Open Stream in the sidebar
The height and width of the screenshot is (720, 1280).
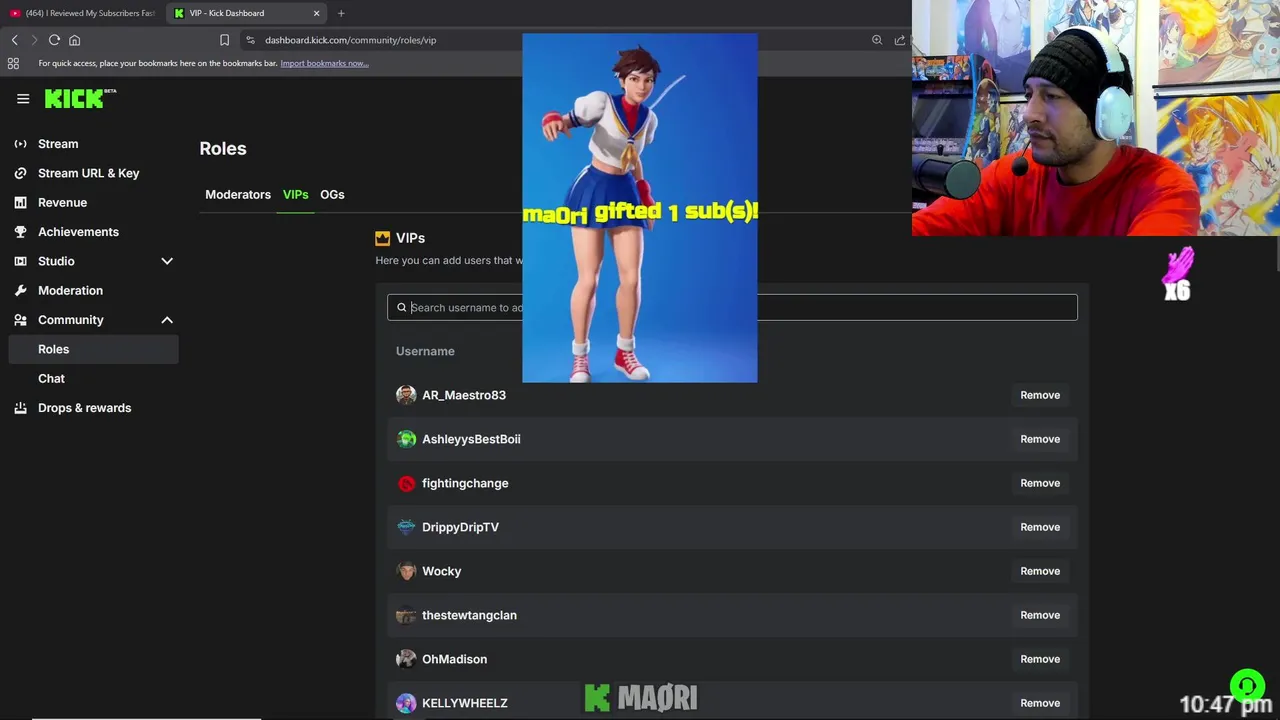point(58,144)
